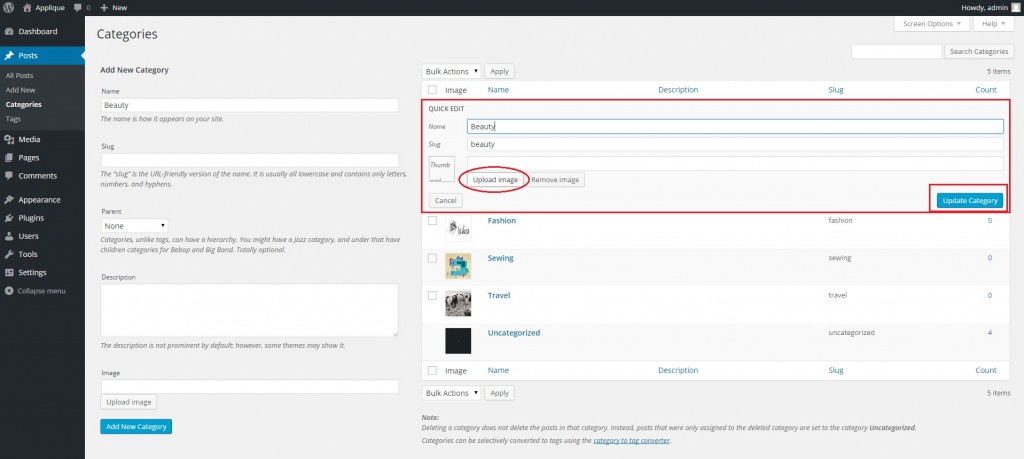The width and height of the screenshot is (1024, 459).
Task: Click the WordPress logo icon
Action: pyautogui.click(x=8, y=7)
